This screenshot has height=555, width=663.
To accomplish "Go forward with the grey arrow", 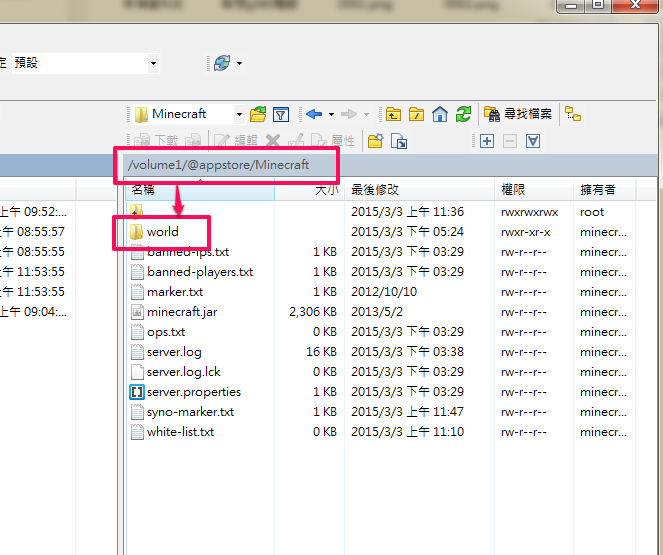I will 349,114.
